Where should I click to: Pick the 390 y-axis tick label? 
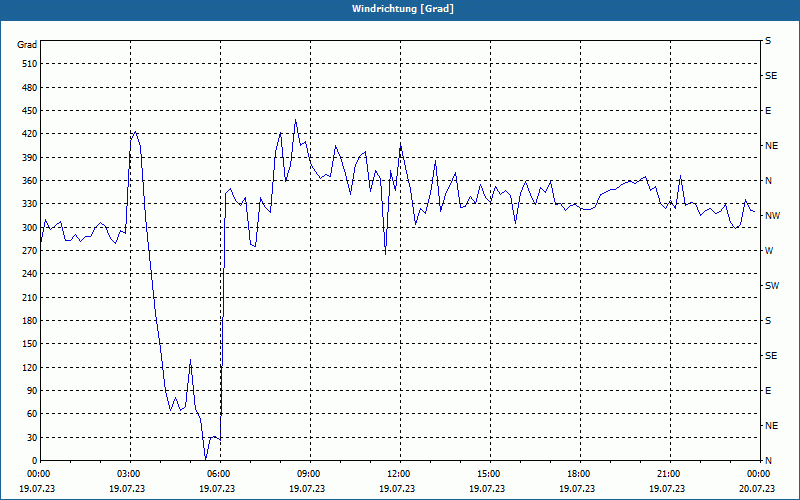(x=30, y=158)
